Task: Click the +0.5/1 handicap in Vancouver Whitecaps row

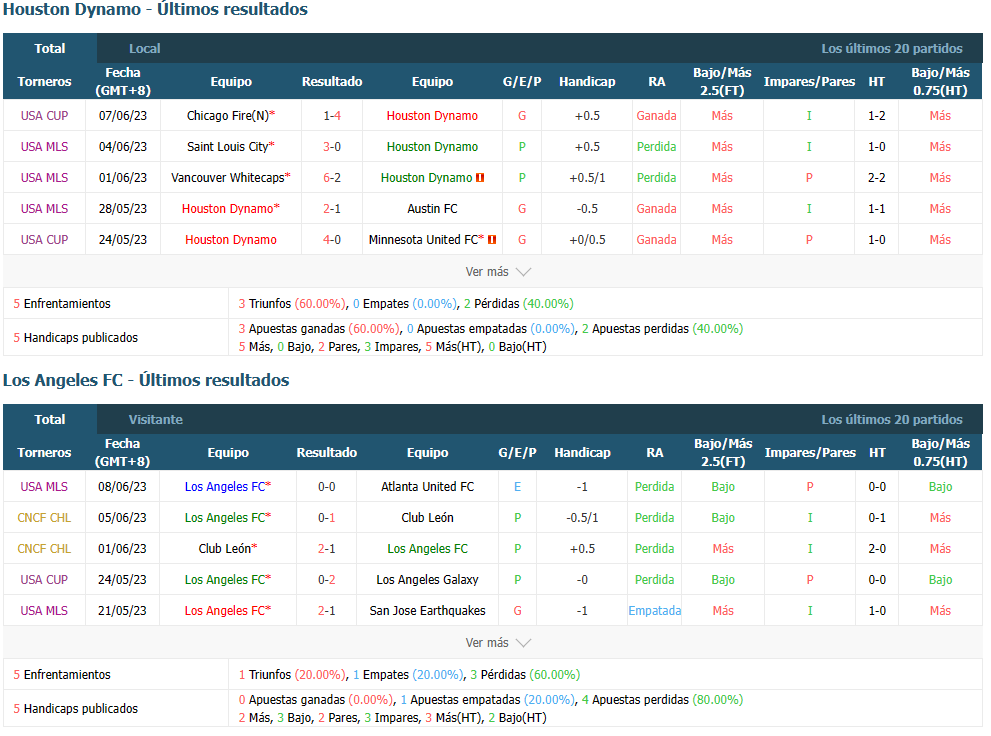Action: [x=587, y=178]
